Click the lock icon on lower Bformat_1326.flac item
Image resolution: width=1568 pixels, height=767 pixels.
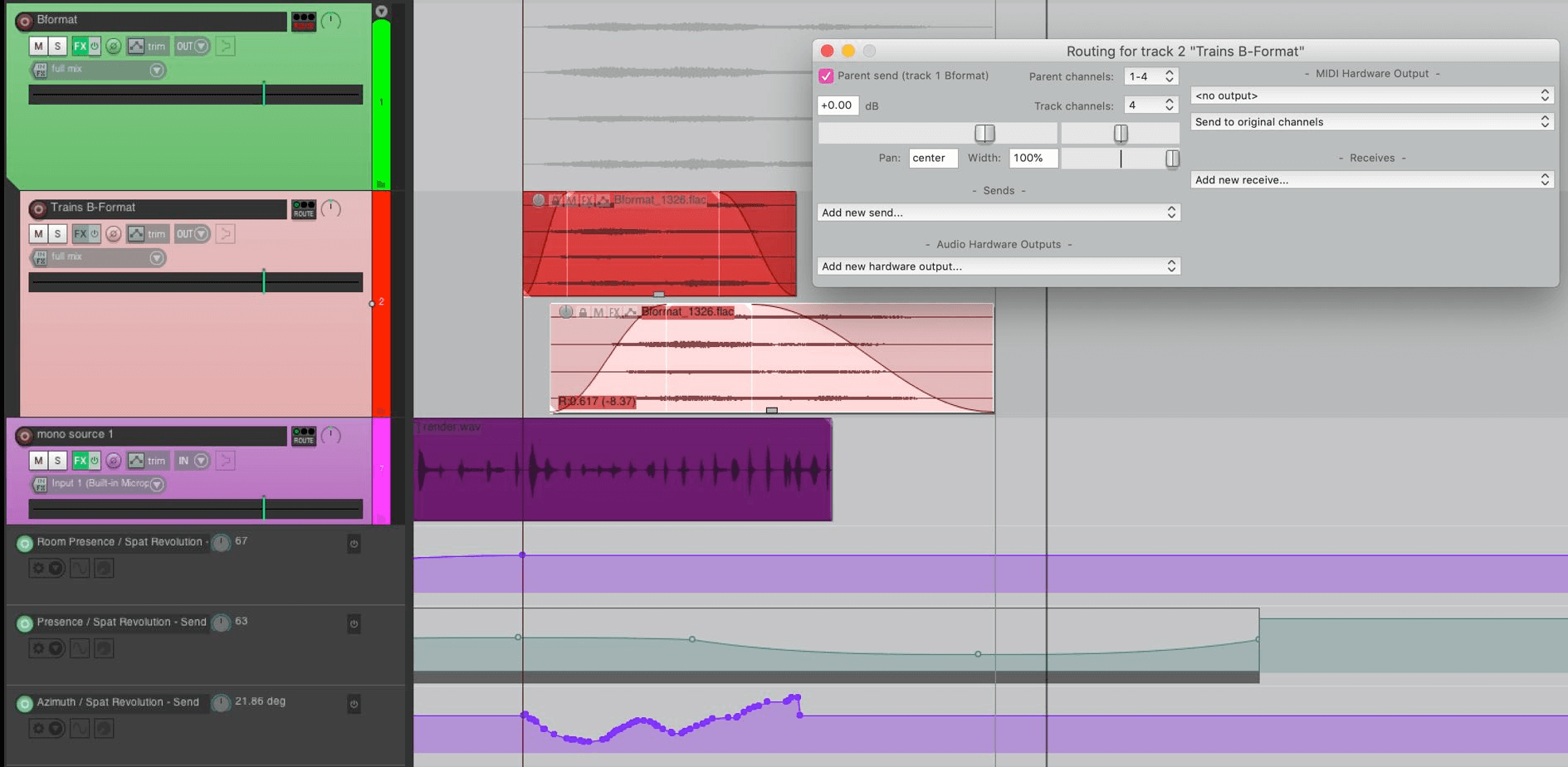(x=583, y=312)
